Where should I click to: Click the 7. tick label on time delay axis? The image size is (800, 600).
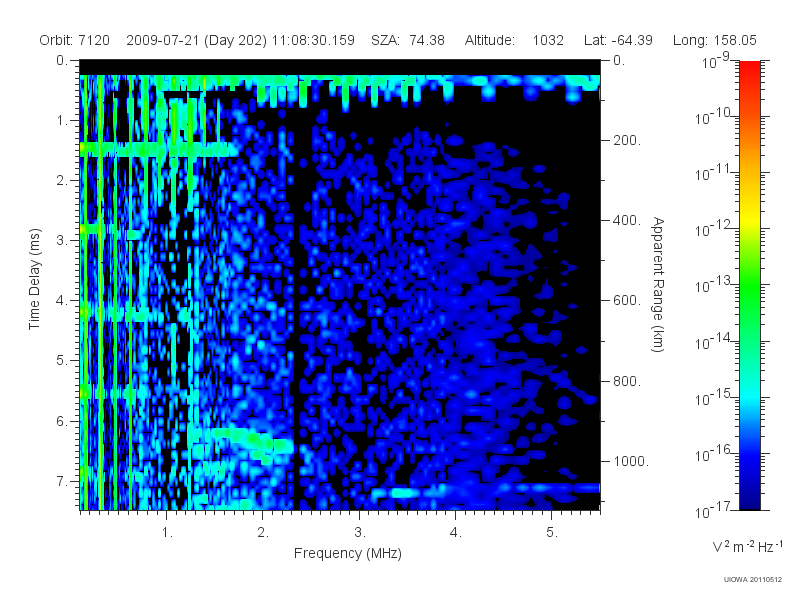click(62, 481)
